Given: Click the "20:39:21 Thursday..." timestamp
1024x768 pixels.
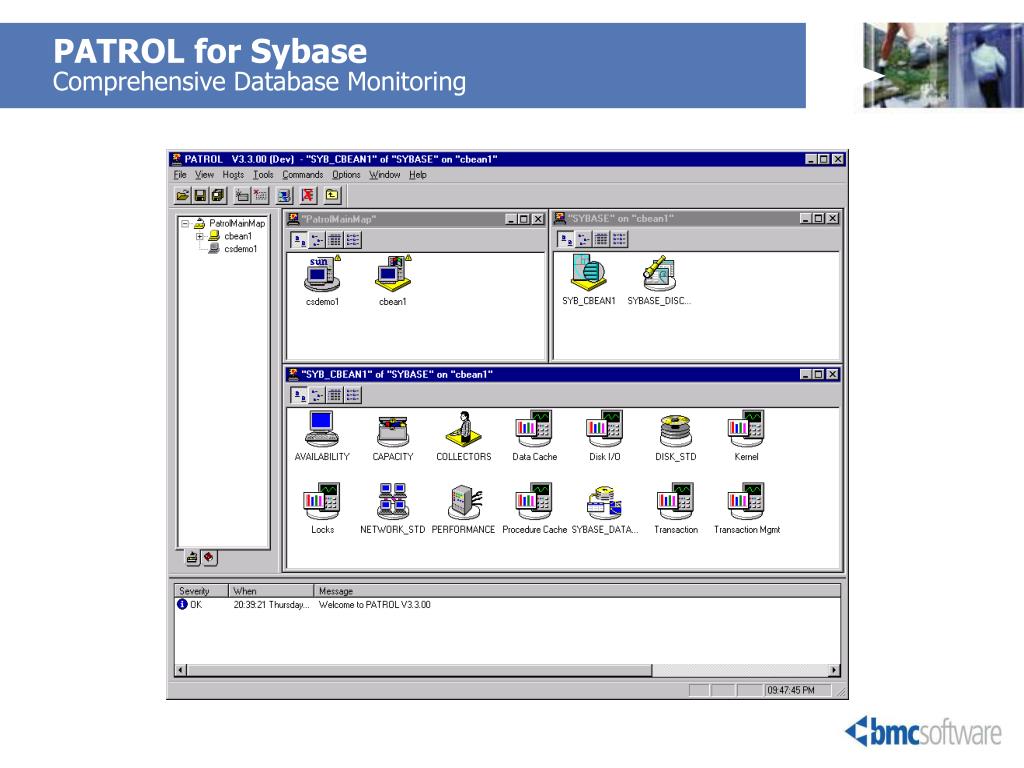Looking at the screenshot, I should [x=272, y=605].
